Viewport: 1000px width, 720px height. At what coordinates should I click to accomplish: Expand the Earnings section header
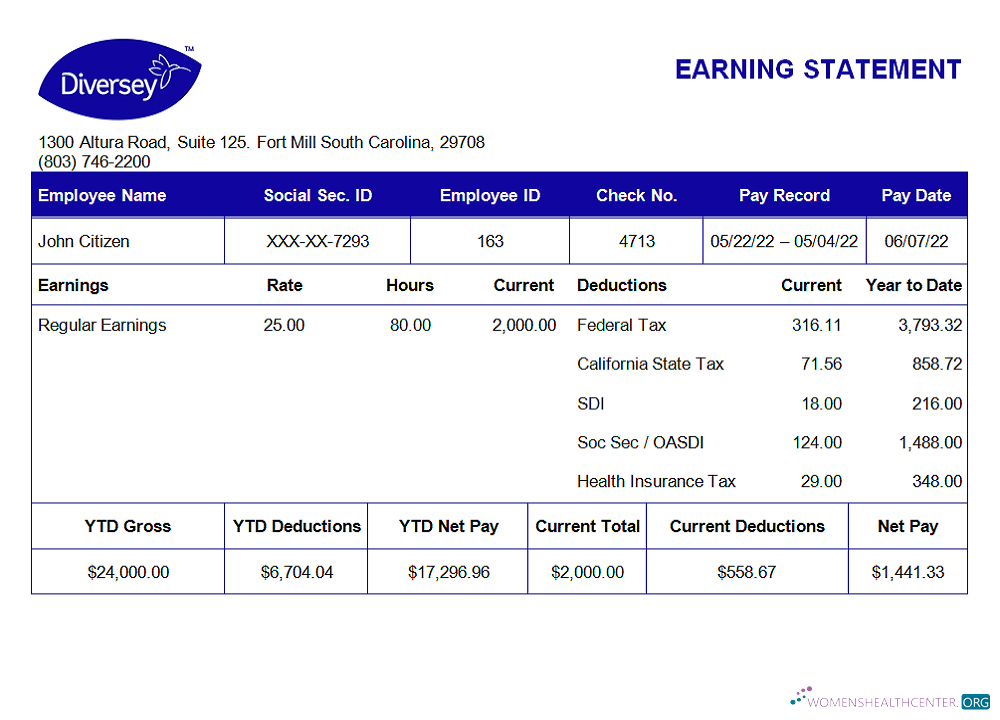click(72, 285)
